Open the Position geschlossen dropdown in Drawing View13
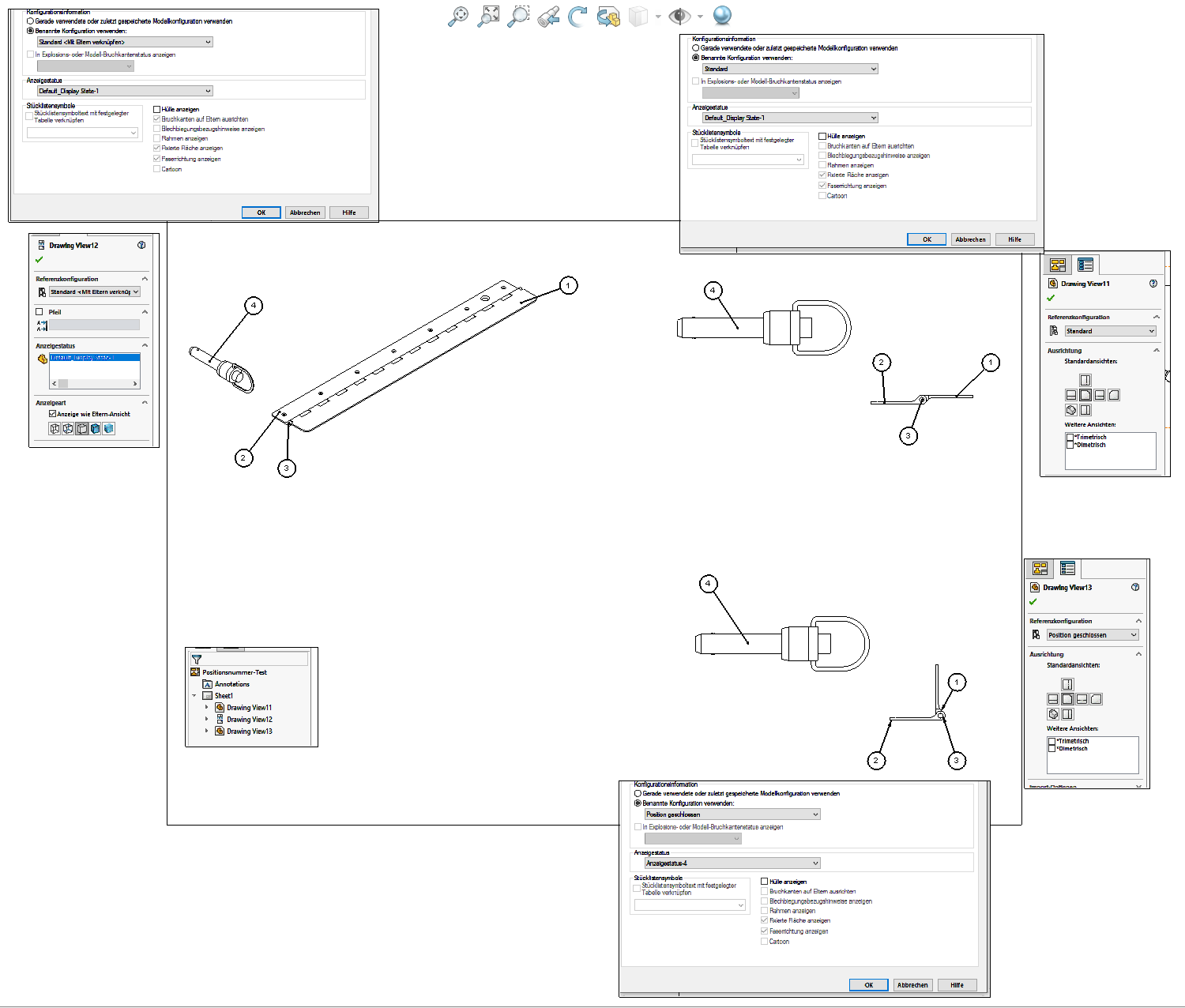This screenshot has width=1185, height=1008. 1093,635
